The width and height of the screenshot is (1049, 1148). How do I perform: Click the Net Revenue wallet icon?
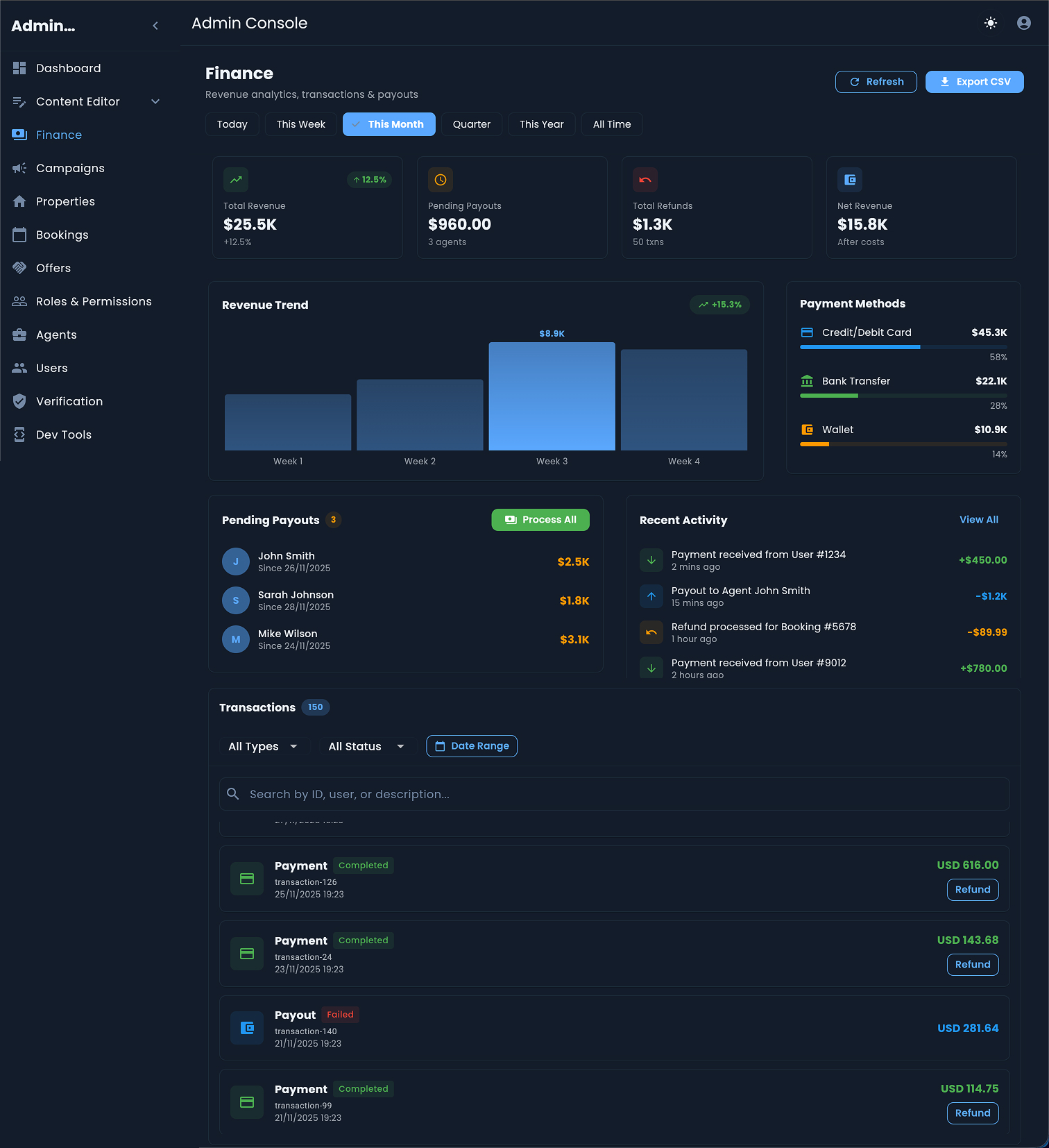point(850,180)
